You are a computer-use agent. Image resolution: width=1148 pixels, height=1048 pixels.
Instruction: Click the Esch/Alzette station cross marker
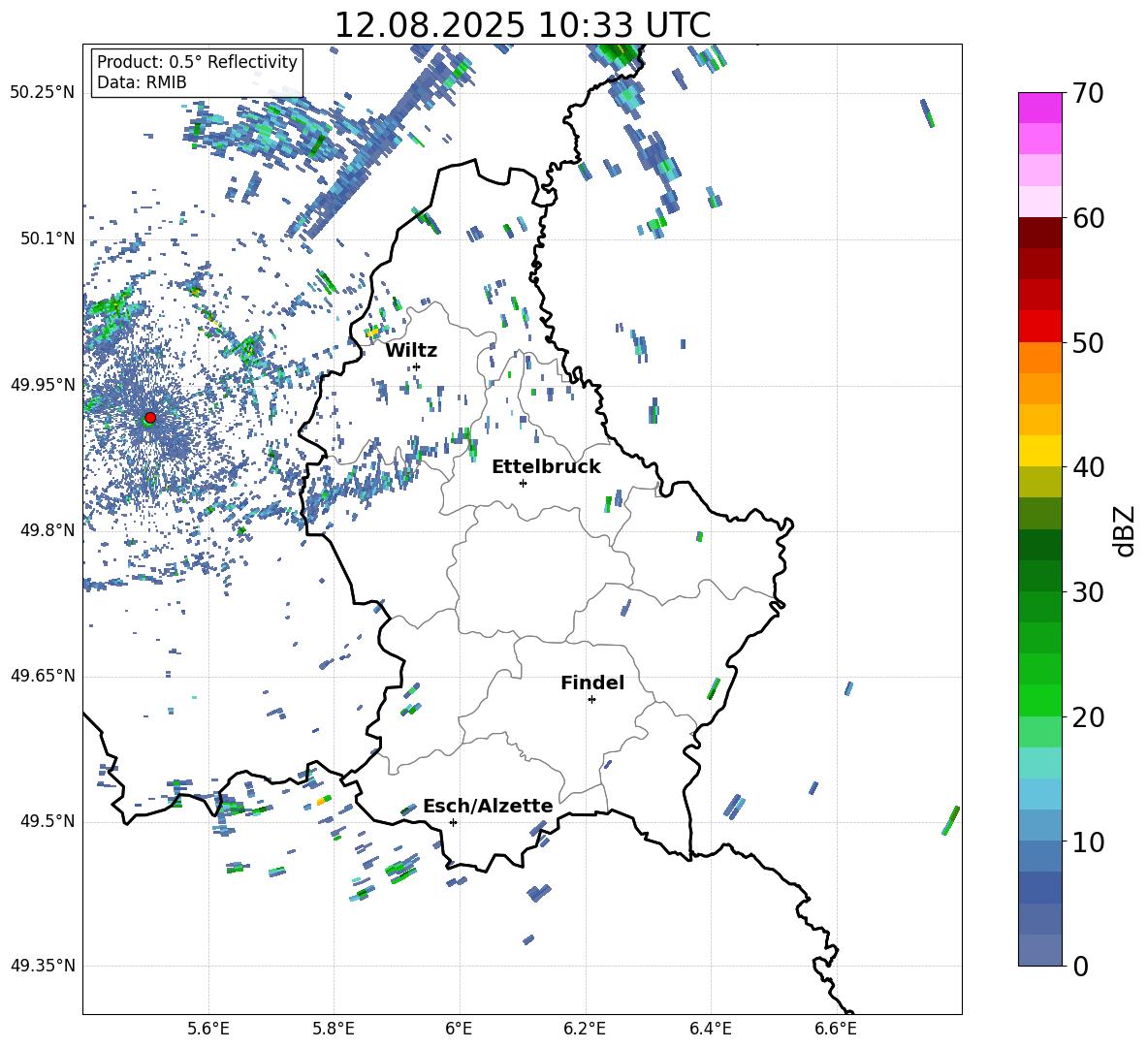[453, 822]
